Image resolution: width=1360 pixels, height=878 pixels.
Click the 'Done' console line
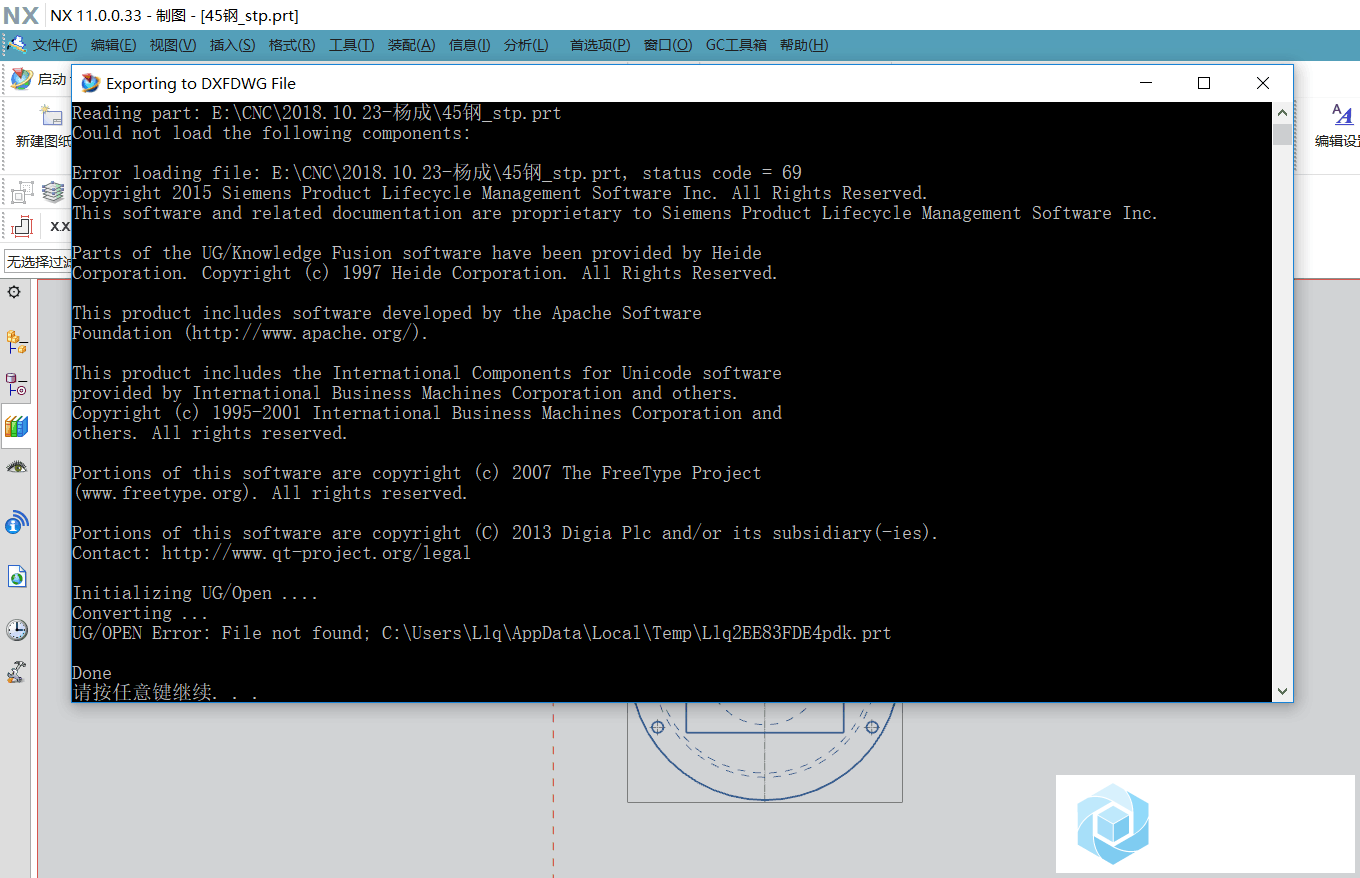92,673
